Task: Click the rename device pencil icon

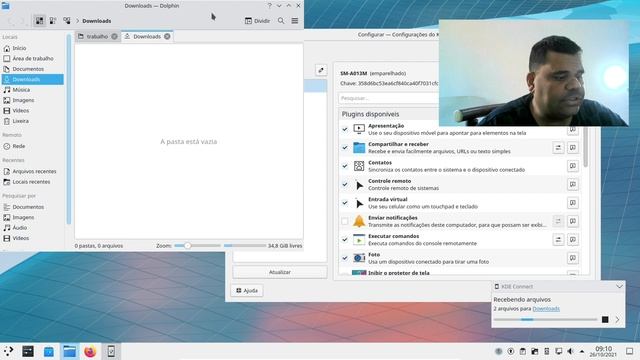Action: 321,70
